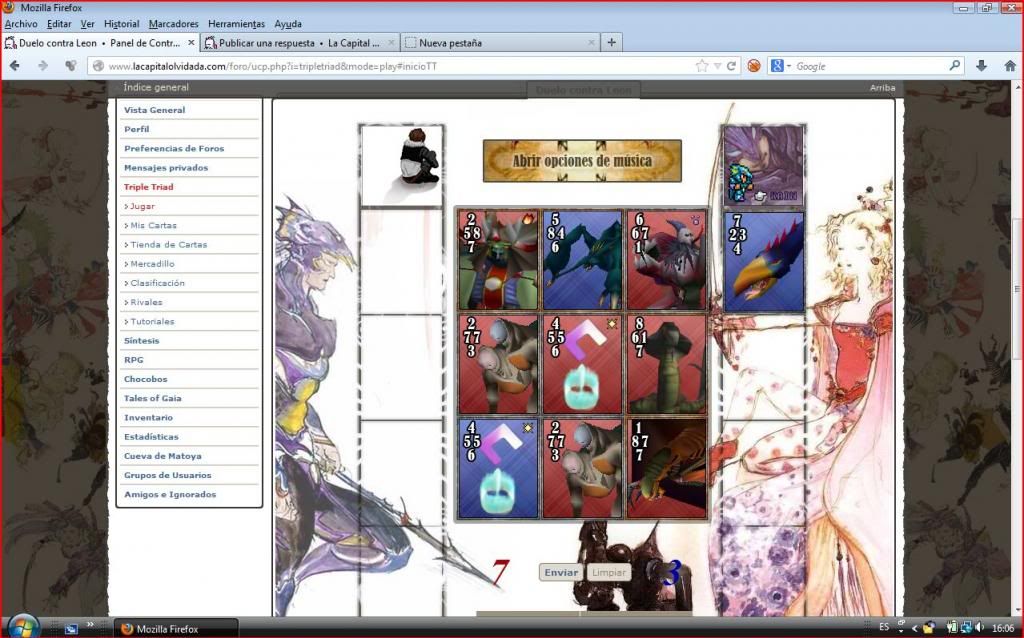The image size is (1024, 638).
Task: Open a new tab with the plus button
Action: tap(611, 42)
